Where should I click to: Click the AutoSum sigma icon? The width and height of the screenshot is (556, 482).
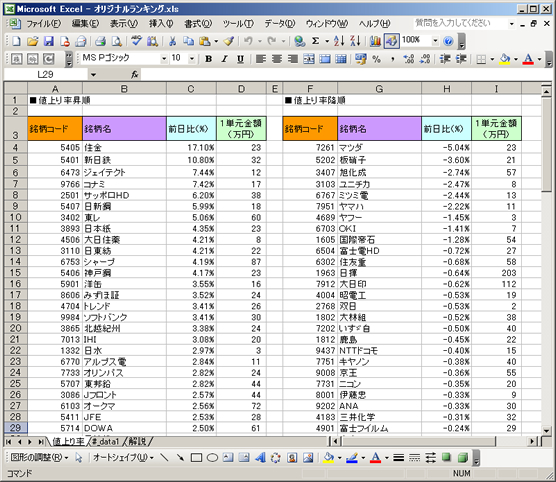click(315, 41)
